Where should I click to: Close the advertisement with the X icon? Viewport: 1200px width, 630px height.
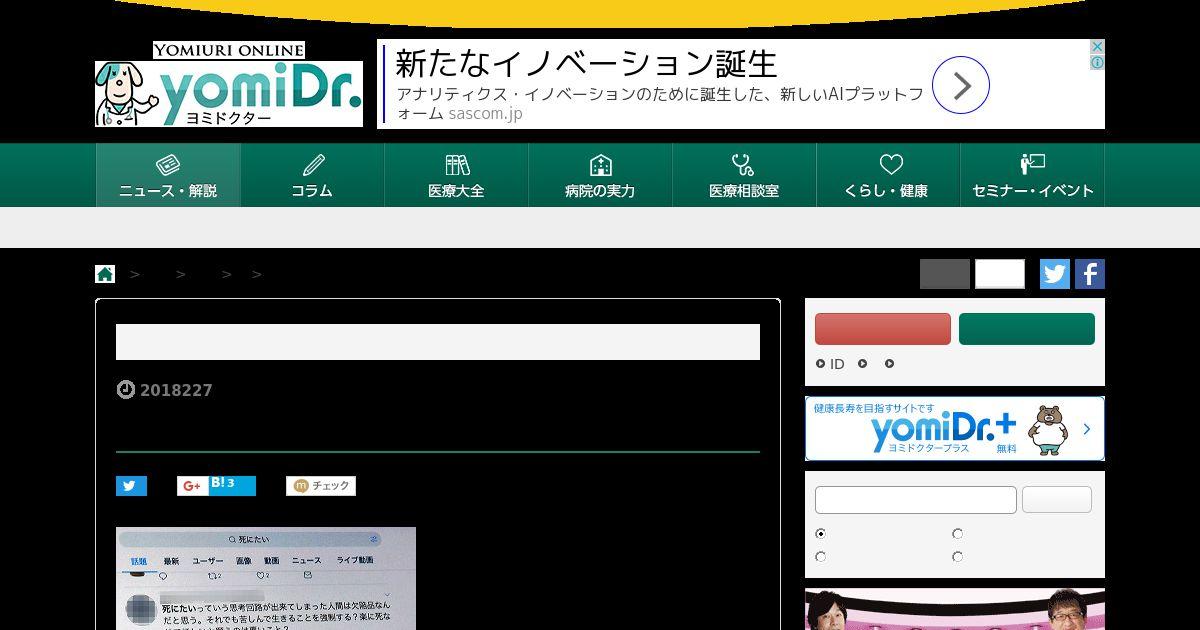coord(1097,47)
